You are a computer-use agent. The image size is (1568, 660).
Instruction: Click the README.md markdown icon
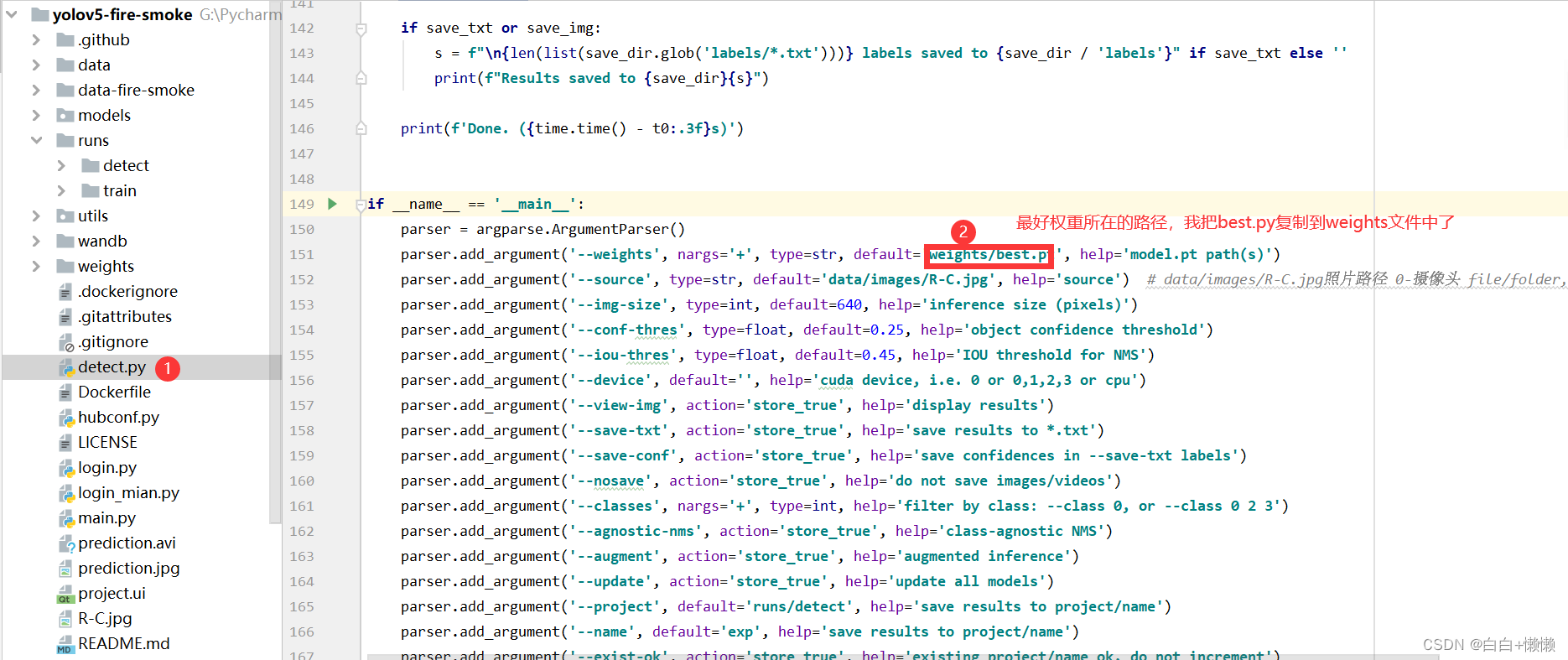(65, 644)
